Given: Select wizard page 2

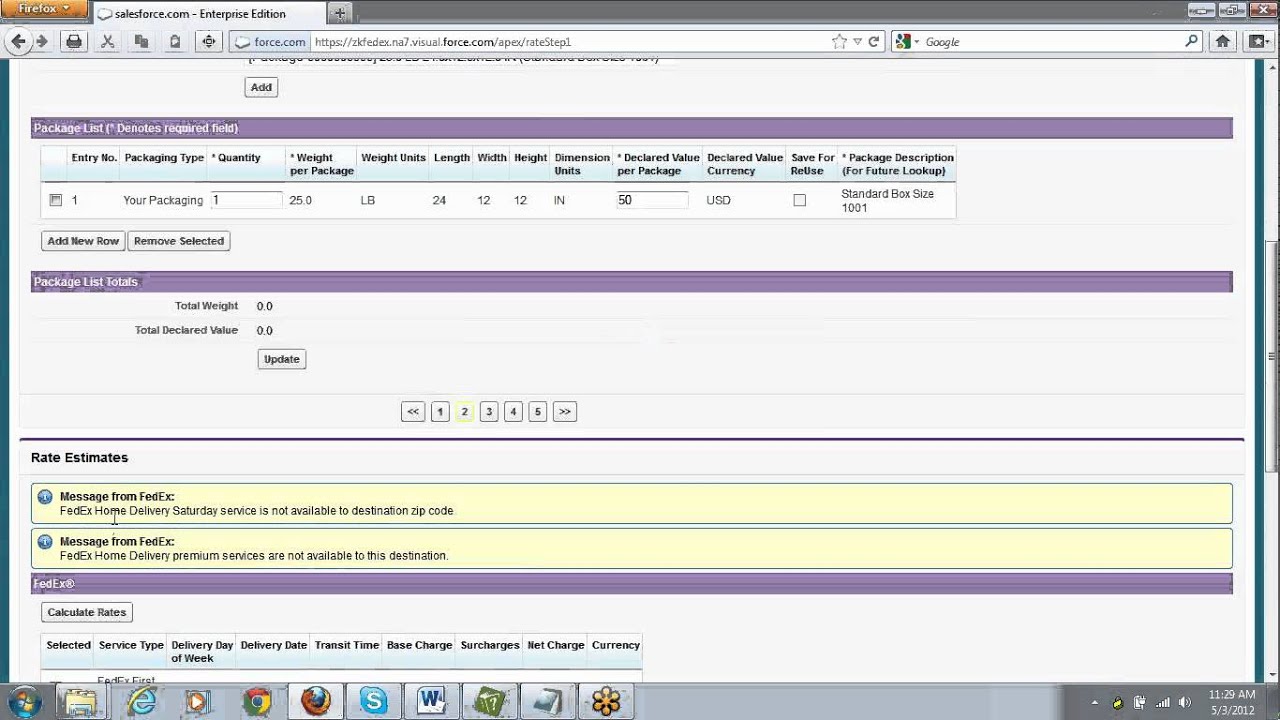Looking at the screenshot, I should click(x=464, y=412).
